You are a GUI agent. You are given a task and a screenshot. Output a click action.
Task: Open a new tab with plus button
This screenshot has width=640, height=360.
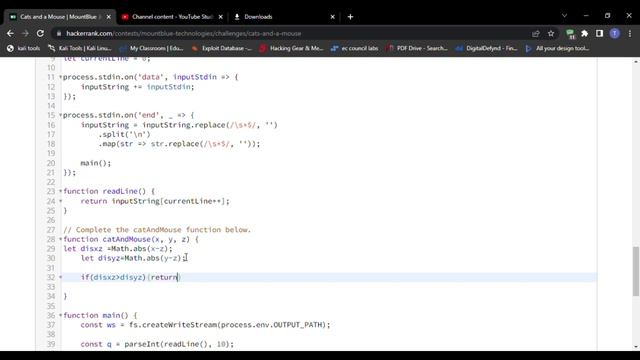350,17
